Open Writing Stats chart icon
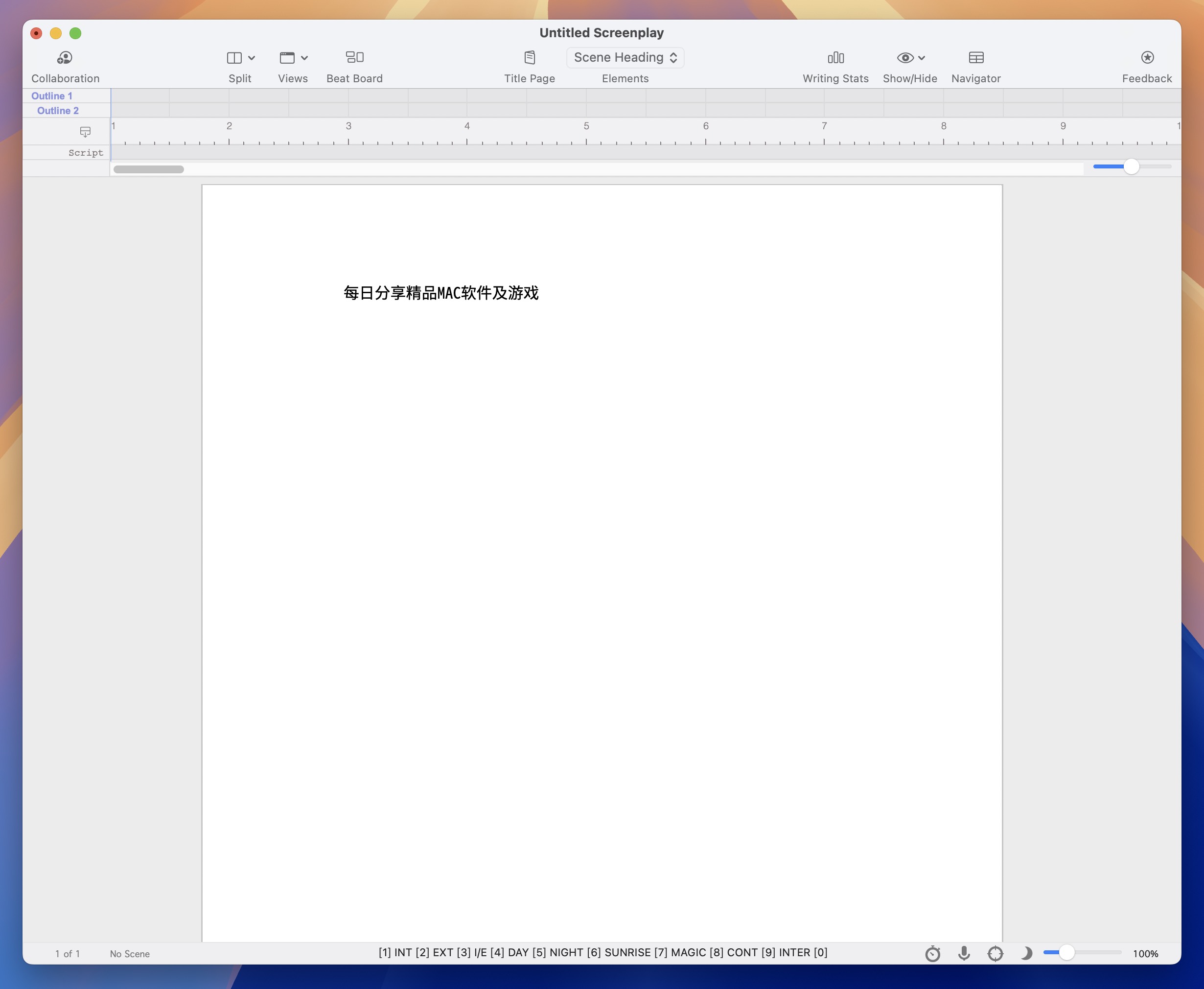The image size is (1204, 989). (x=835, y=58)
